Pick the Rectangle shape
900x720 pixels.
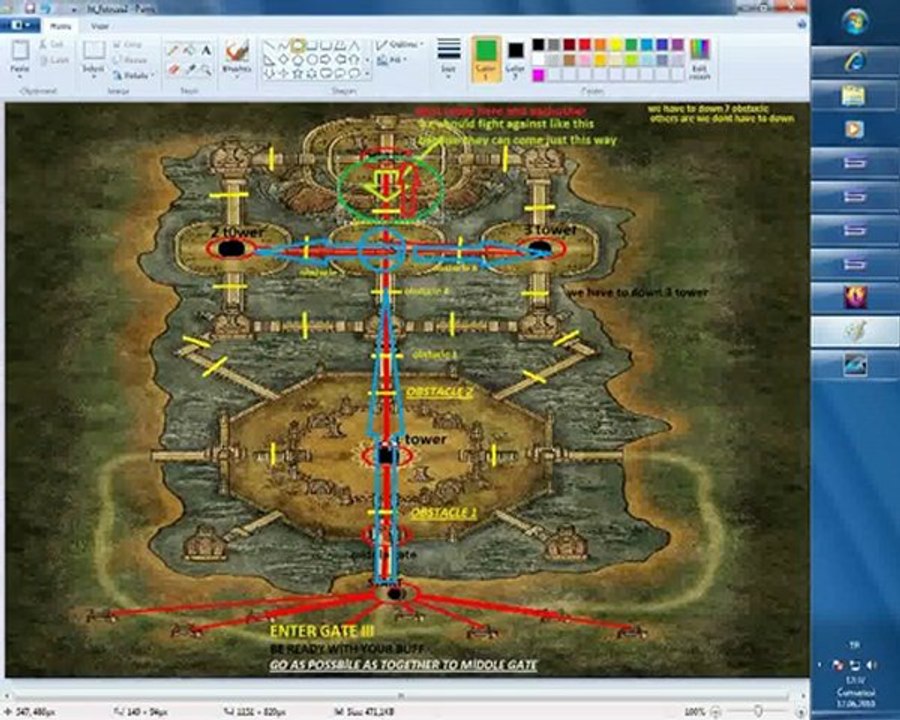pos(311,44)
